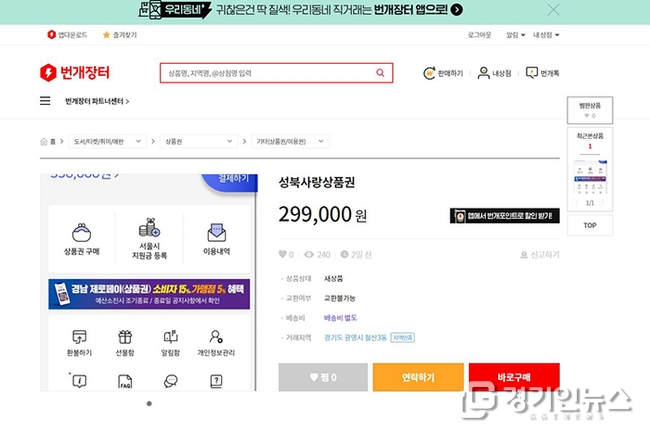Open 판매하기 from header
650x432 pixels.
pos(443,73)
